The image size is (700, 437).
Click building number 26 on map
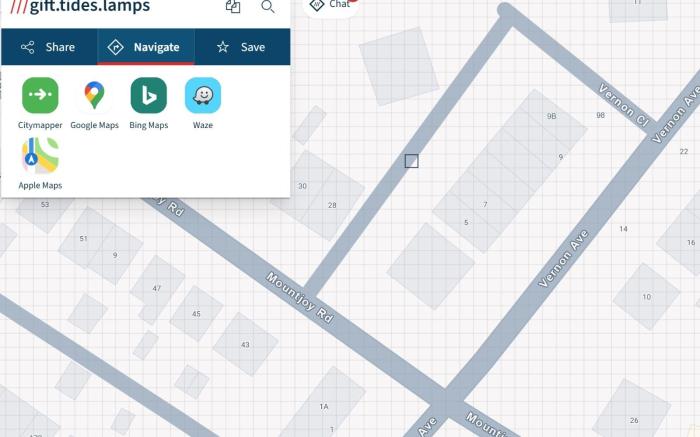point(634,420)
